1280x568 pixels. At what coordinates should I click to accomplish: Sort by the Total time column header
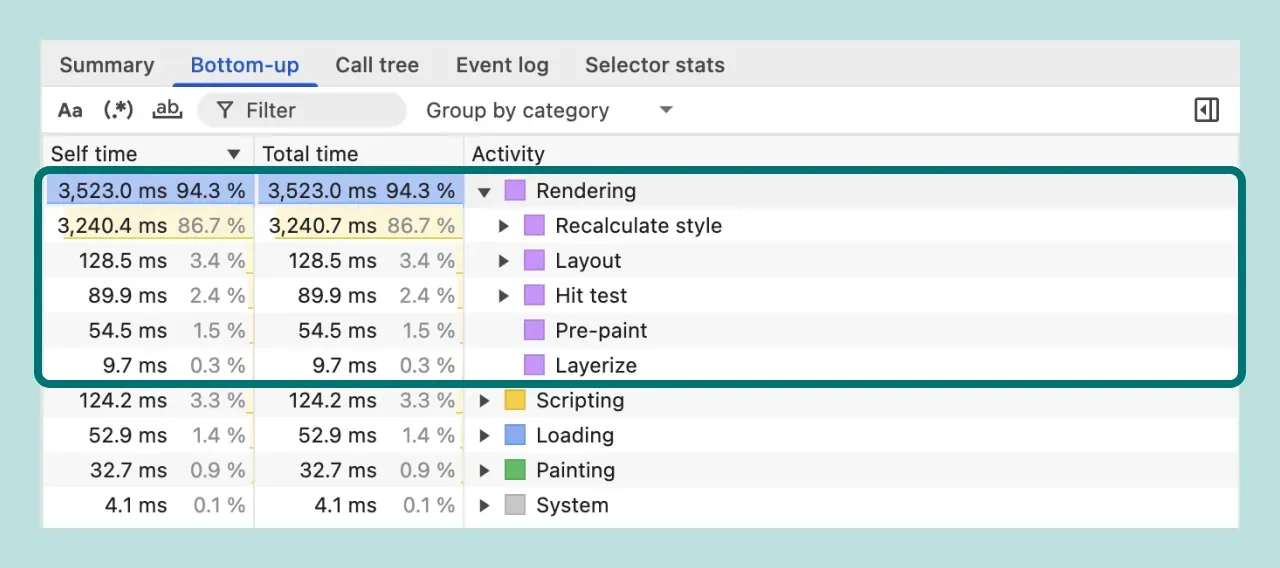coord(310,154)
